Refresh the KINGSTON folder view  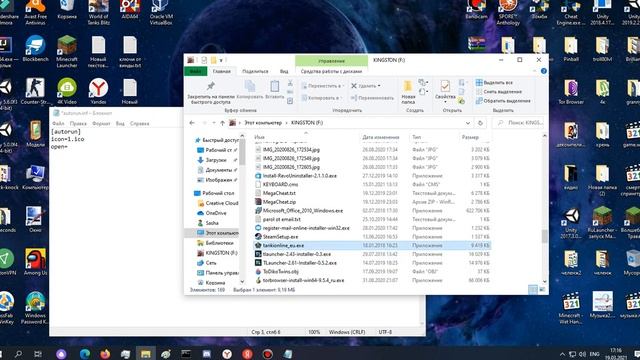[480, 122]
